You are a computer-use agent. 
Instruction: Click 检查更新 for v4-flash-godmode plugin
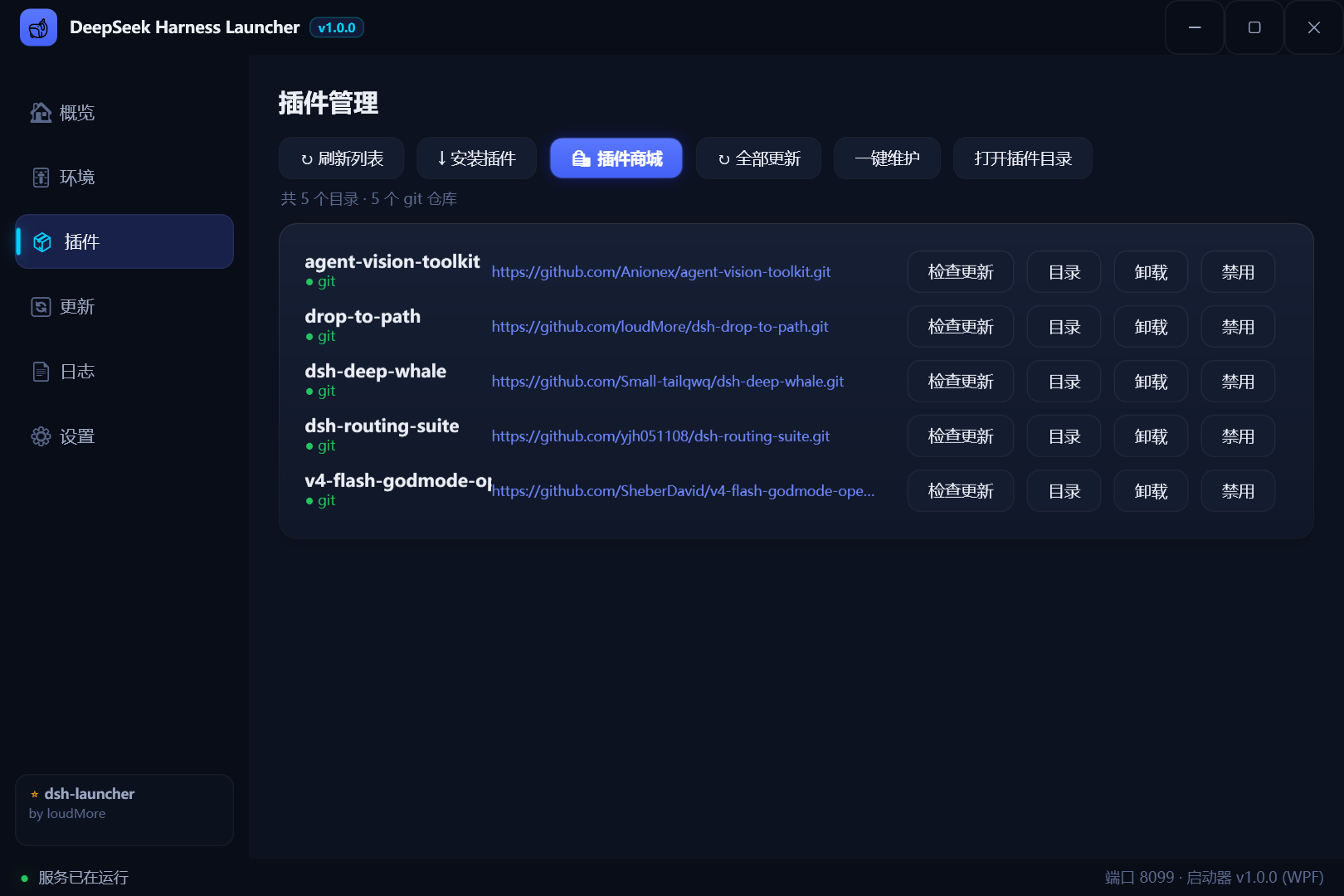[961, 491]
